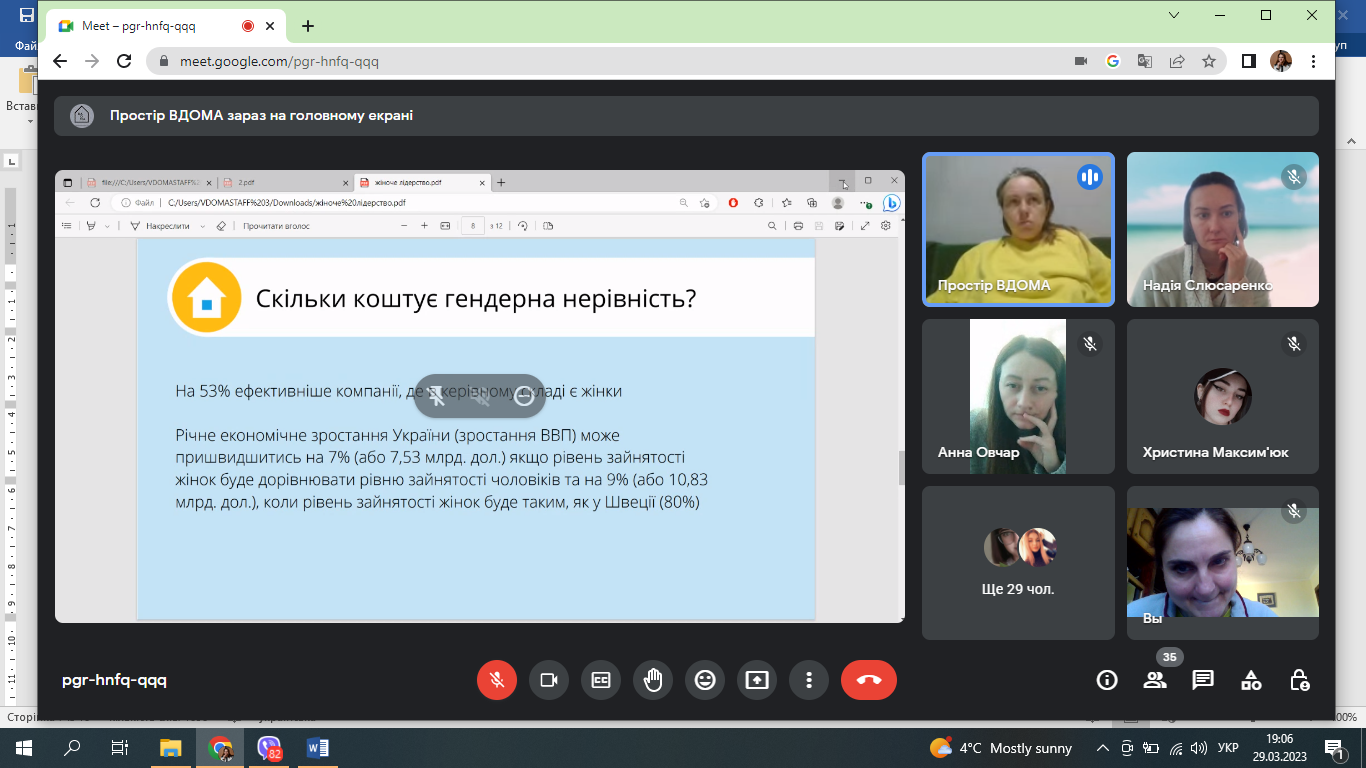The width and height of the screenshot is (1366, 768).
Task: Click the Ще 29 чол. participants tile
Action: 1018,563
